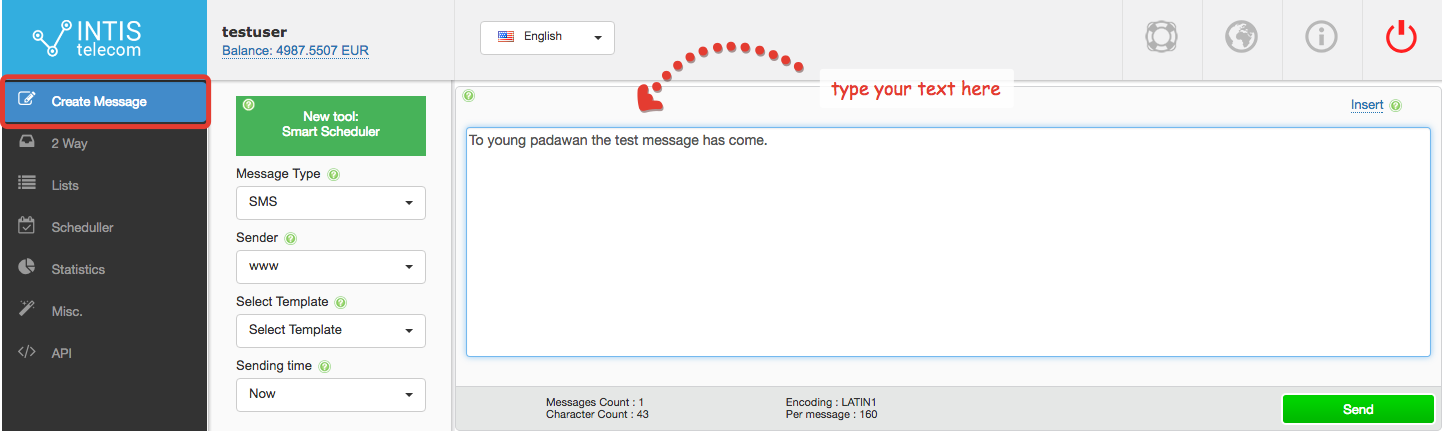Click the API code brackets icon
The width and height of the screenshot is (1442, 431).
coord(27,352)
